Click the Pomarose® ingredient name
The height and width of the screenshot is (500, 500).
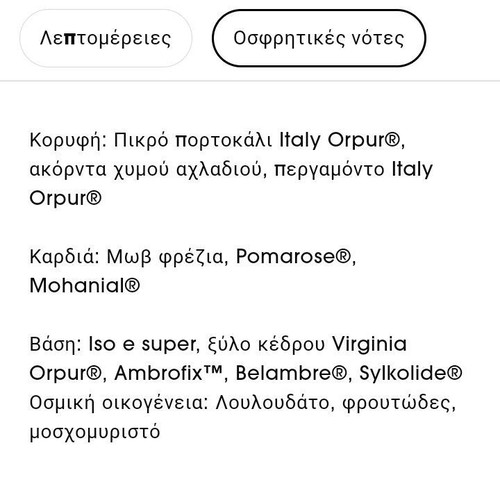click(x=294, y=257)
